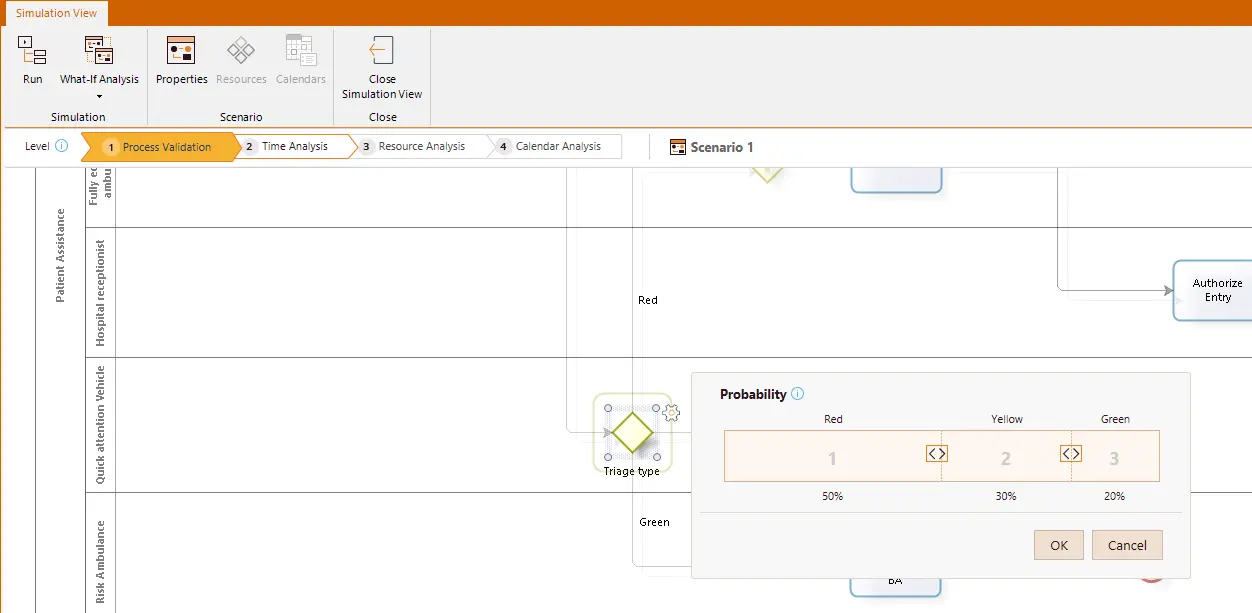Grab the Red-Yellow probability slider handle
The width and height of the screenshot is (1252, 613).
pos(936,453)
